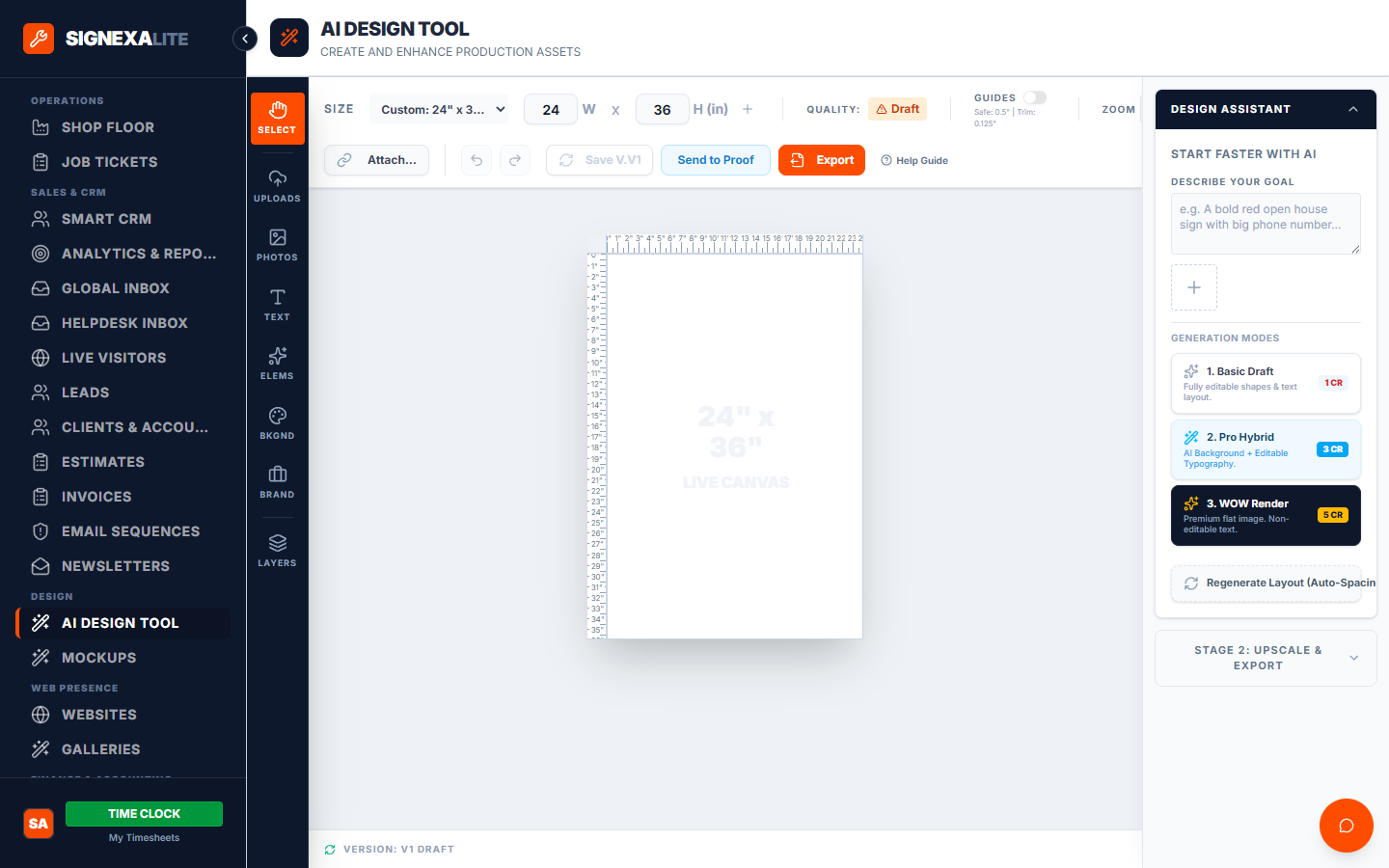This screenshot has width=1389, height=868.
Task: Activate the Select hand tool
Action: click(277, 118)
